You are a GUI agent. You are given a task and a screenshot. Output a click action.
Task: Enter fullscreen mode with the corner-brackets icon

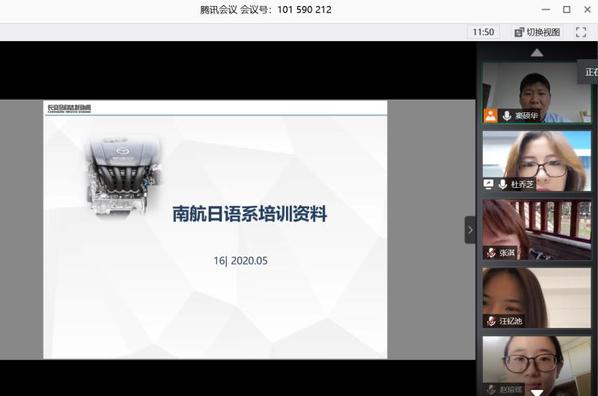pos(580,32)
